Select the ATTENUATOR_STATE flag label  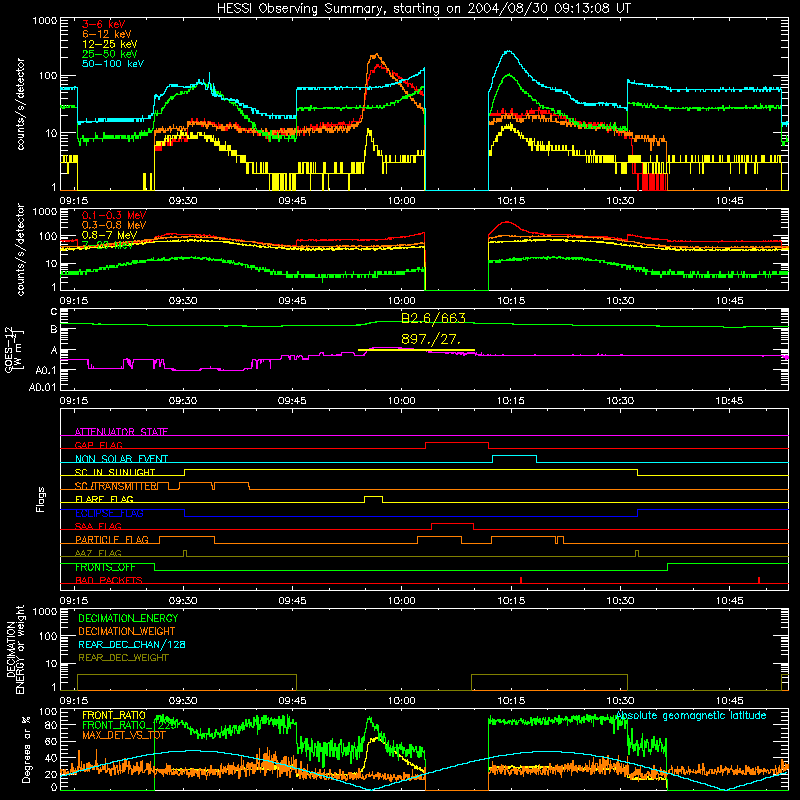tap(121, 432)
